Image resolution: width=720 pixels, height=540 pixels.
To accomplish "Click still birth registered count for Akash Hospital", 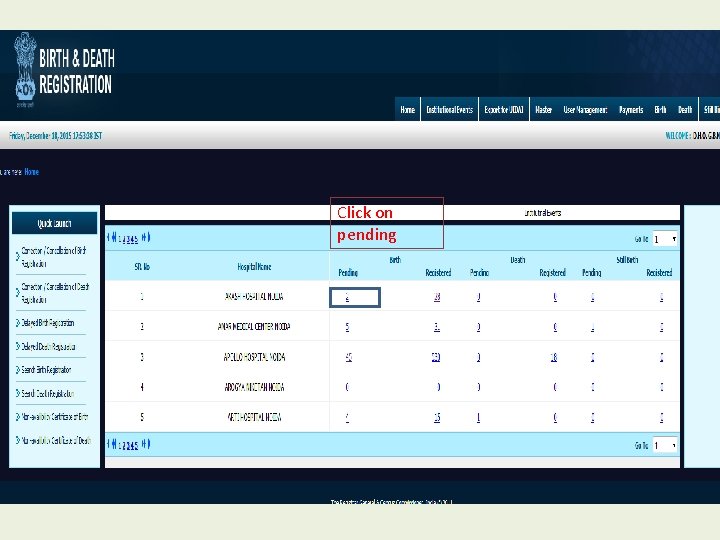I will click(x=661, y=297).
